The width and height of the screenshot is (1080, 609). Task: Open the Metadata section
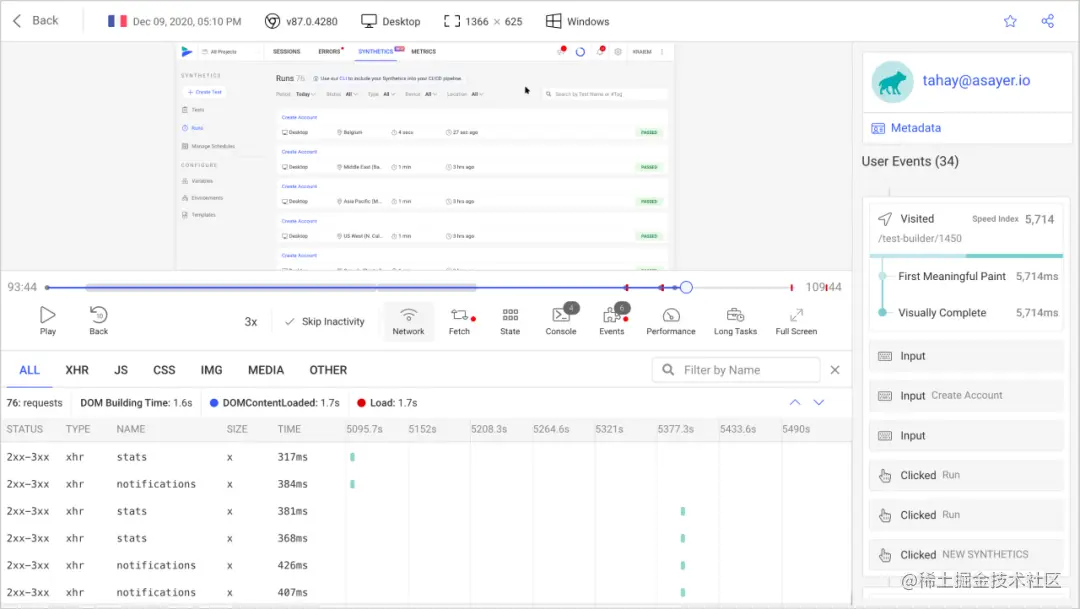[x=906, y=128]
